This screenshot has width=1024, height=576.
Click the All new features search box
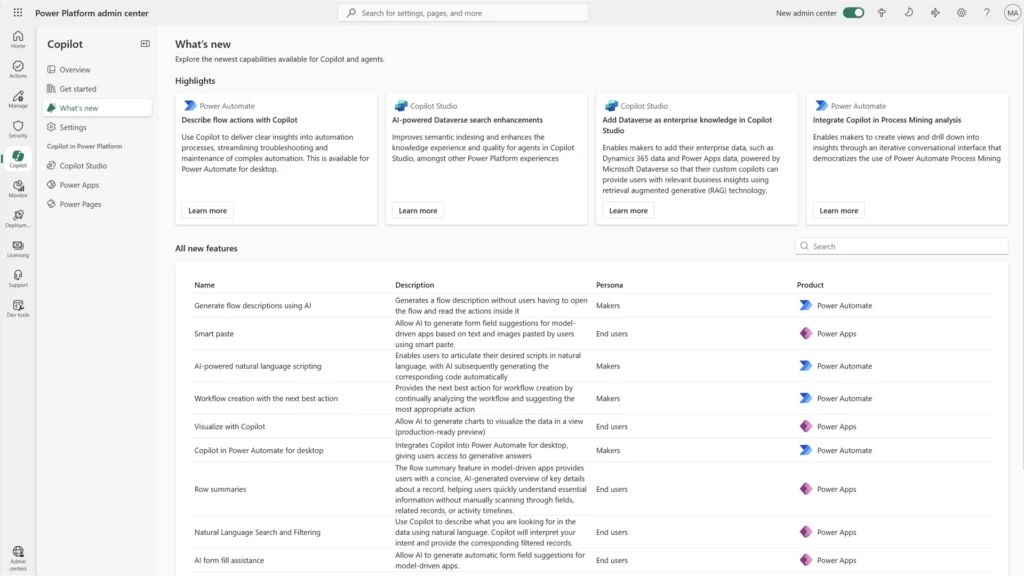click(x=900, y=246)
